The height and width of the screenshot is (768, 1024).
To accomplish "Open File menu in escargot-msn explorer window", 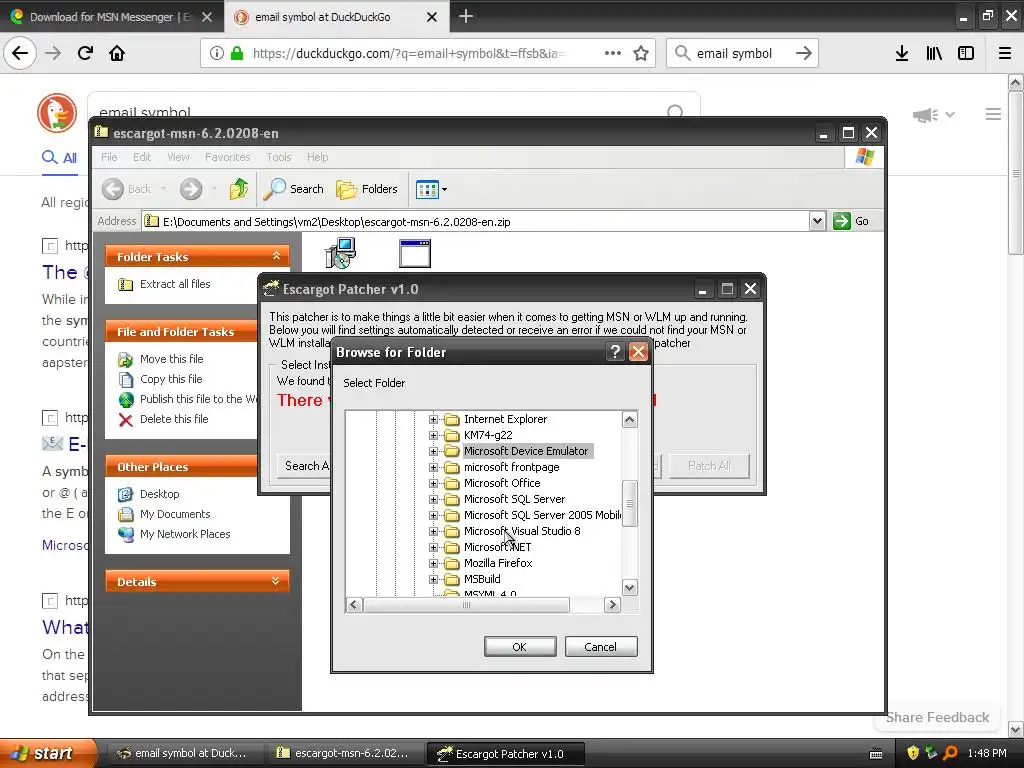I will (x=109, y=157).
